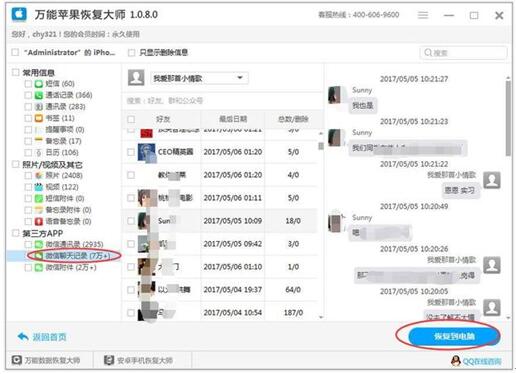Select 微信附件 (2万+) tree item
Screen dimensions: 516x374
(71, 267)
